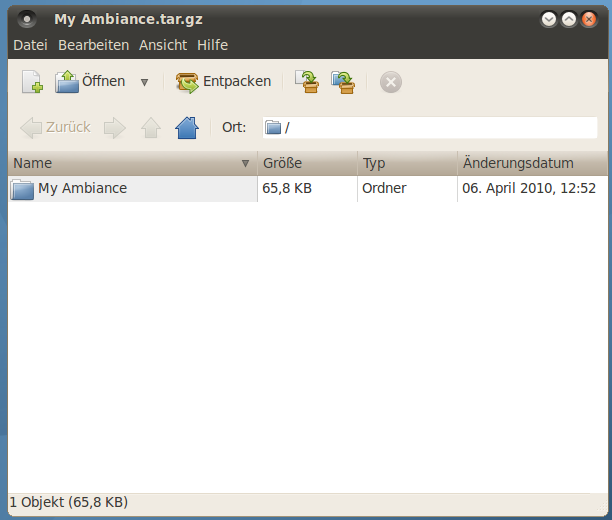
Task: Expand the Öffnen recent archives dropdown arrow
Action: coord(144,82)
